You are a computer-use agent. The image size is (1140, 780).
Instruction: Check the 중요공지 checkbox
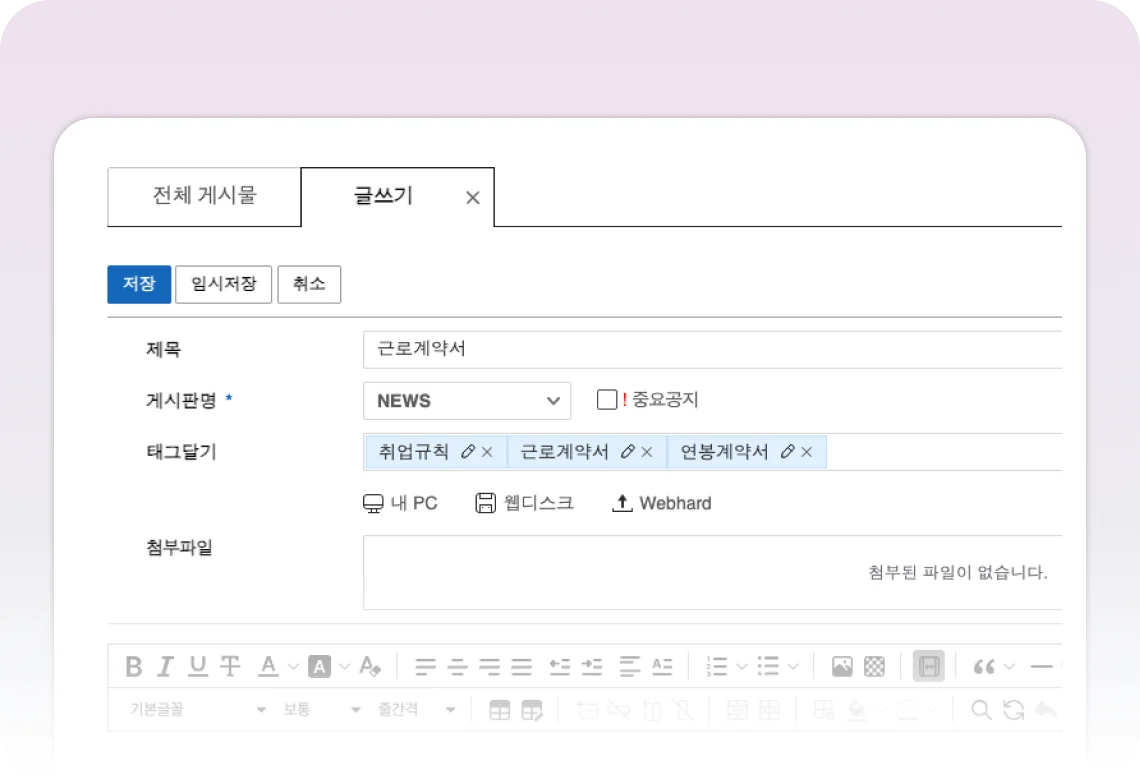[606, 400]
